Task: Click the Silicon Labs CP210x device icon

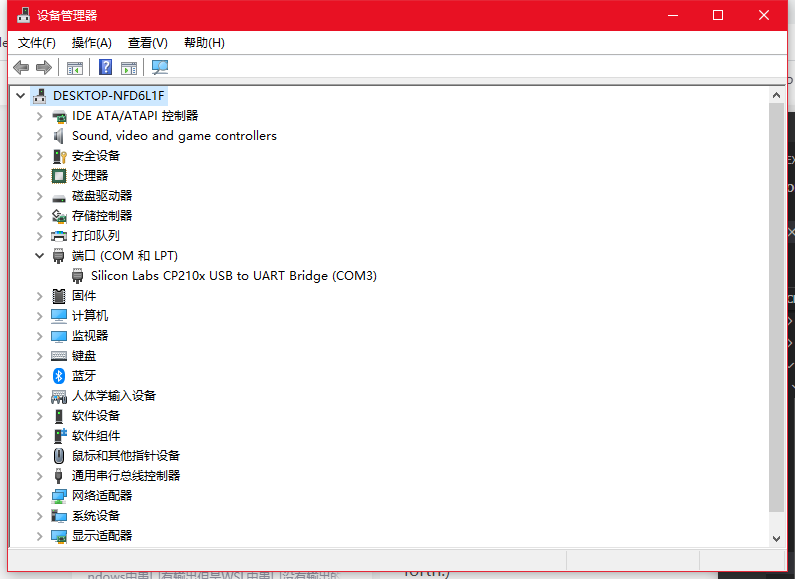Action: [78, 276]
